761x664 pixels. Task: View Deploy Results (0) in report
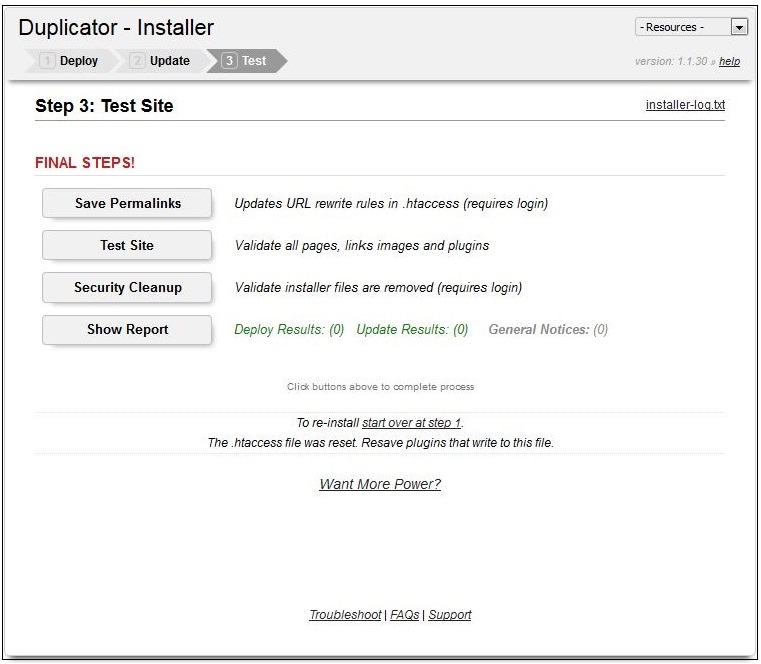click(x=289, y=329)
